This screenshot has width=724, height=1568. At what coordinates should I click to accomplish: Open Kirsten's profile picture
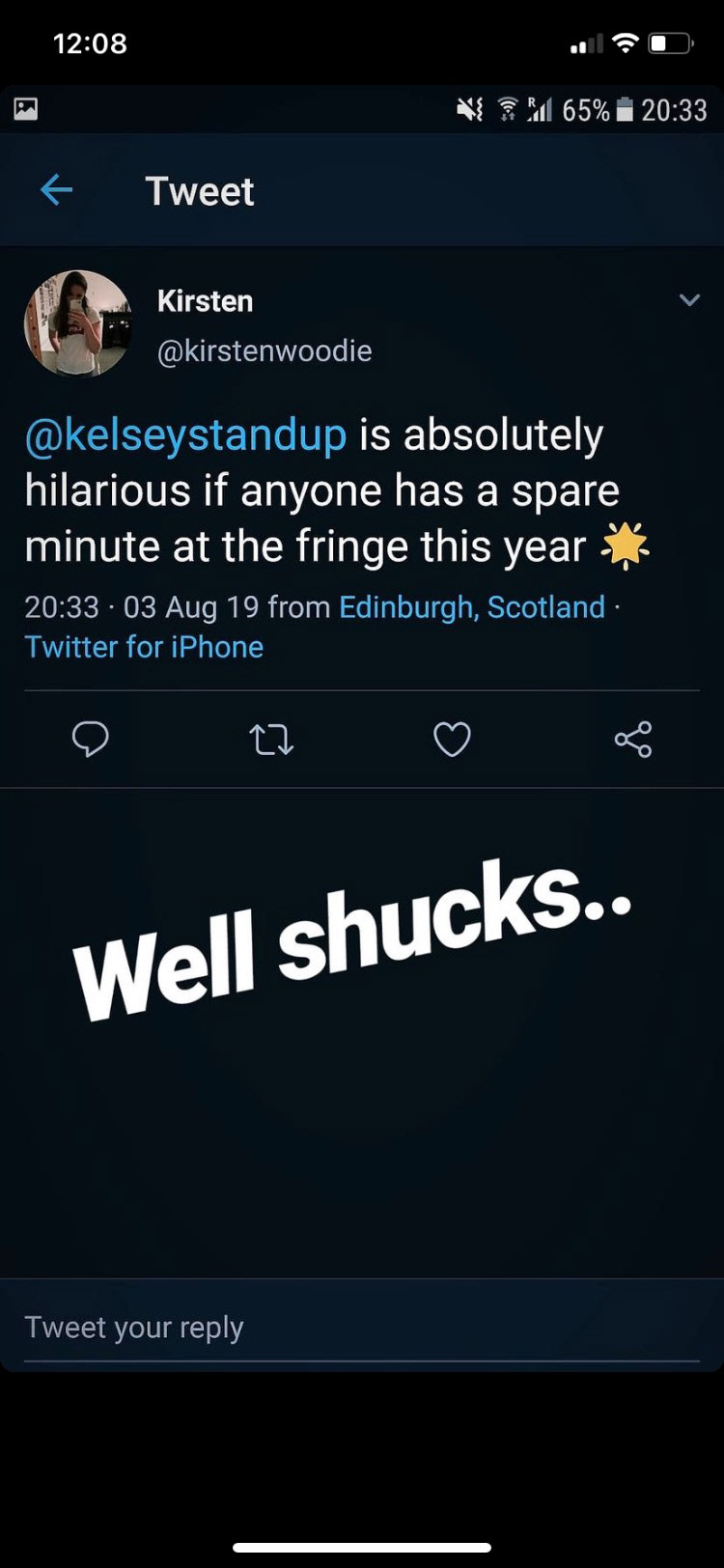[77, 322]
